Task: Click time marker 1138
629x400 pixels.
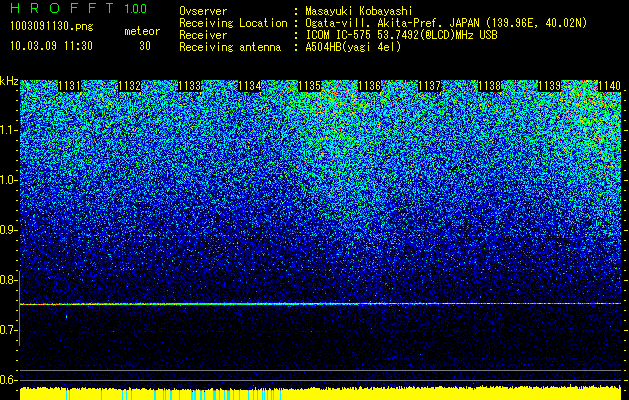Action: [490, 86]
